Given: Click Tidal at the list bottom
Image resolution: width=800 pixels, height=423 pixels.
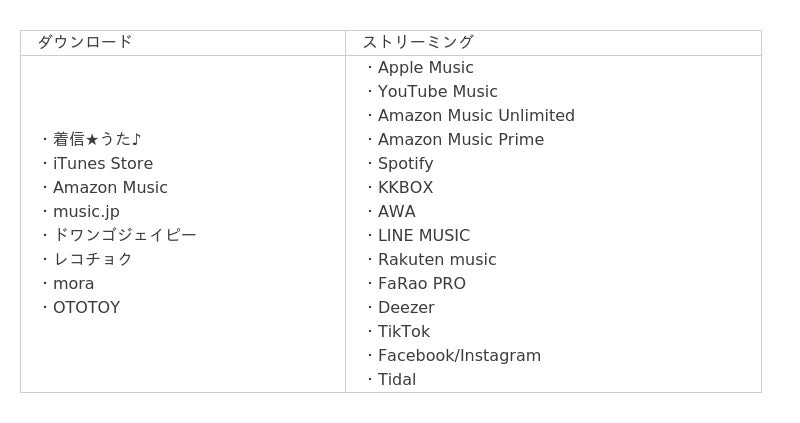Looking at the screenshot, I should [397, 380].
